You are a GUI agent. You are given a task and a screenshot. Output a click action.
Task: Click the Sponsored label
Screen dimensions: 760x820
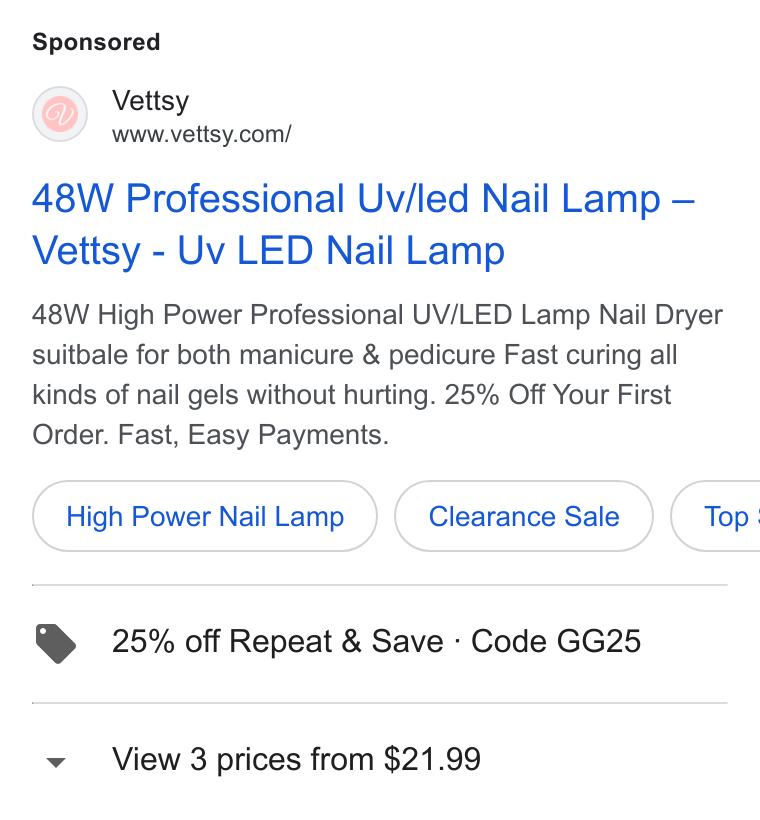tap(96, 42)
